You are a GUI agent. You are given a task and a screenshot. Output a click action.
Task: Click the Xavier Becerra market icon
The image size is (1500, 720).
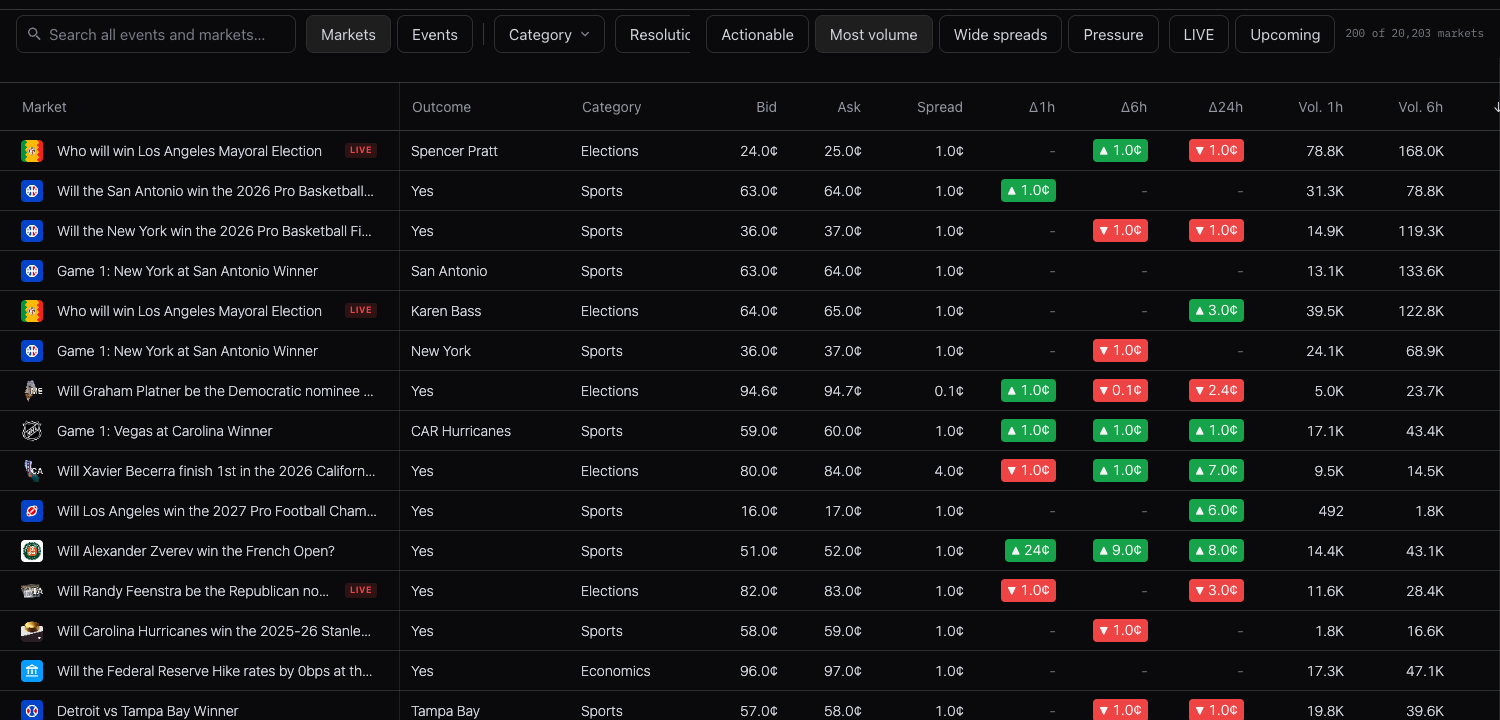32,471
